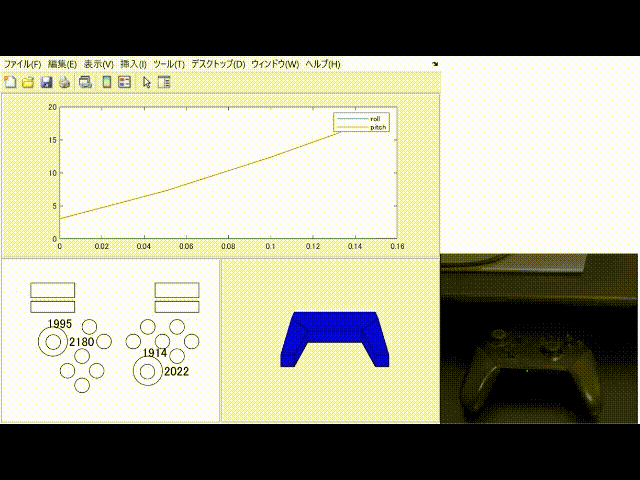Image resolution: width=640 pixels, height=480 pixels.
Task: Click the x-axis tick label 0.14
Action: coord(355,247)
